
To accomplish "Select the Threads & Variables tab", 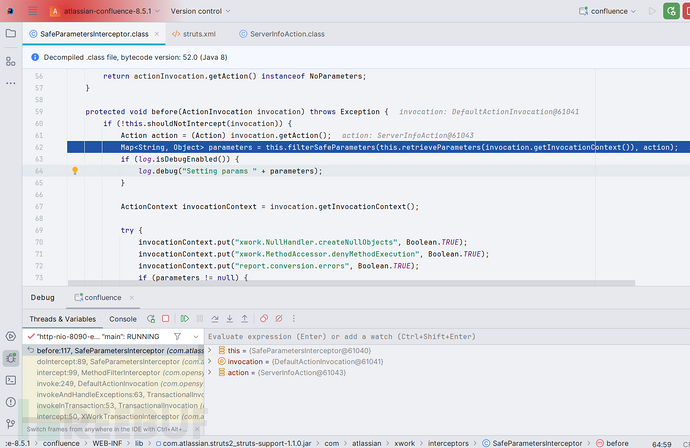I will click(x=62, y=319).
